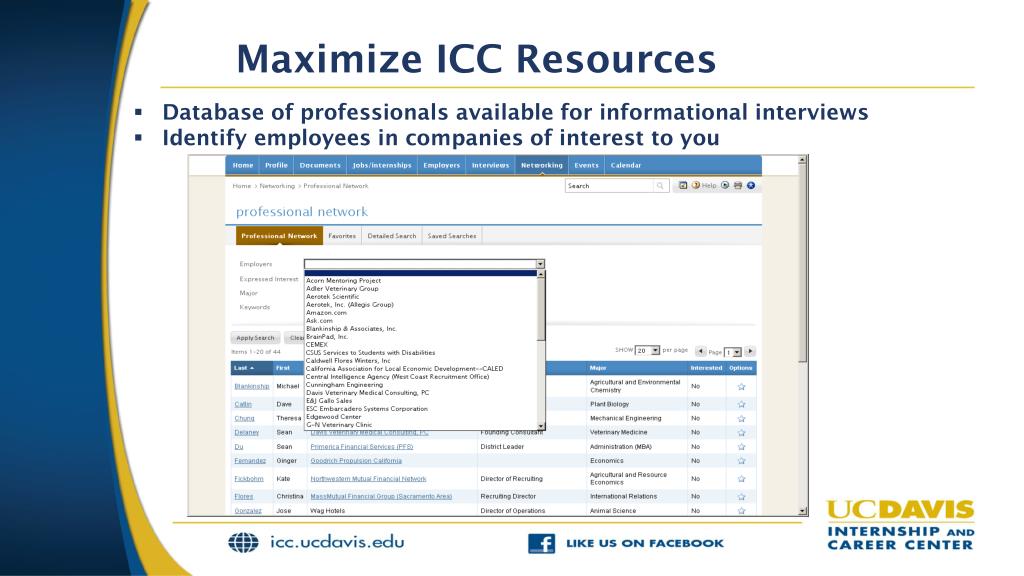
Task: Star the Du, Sean row
Action: pyautogui.click(x=741, y=447)
